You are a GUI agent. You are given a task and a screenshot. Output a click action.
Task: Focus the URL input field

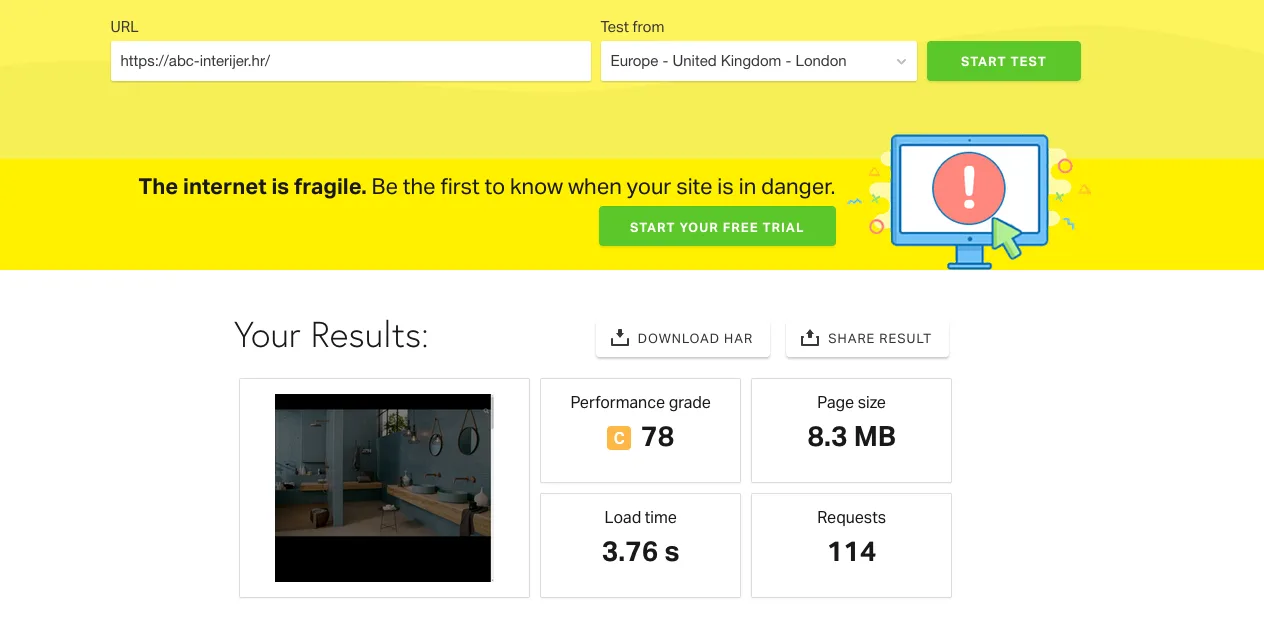pos(350,61)
